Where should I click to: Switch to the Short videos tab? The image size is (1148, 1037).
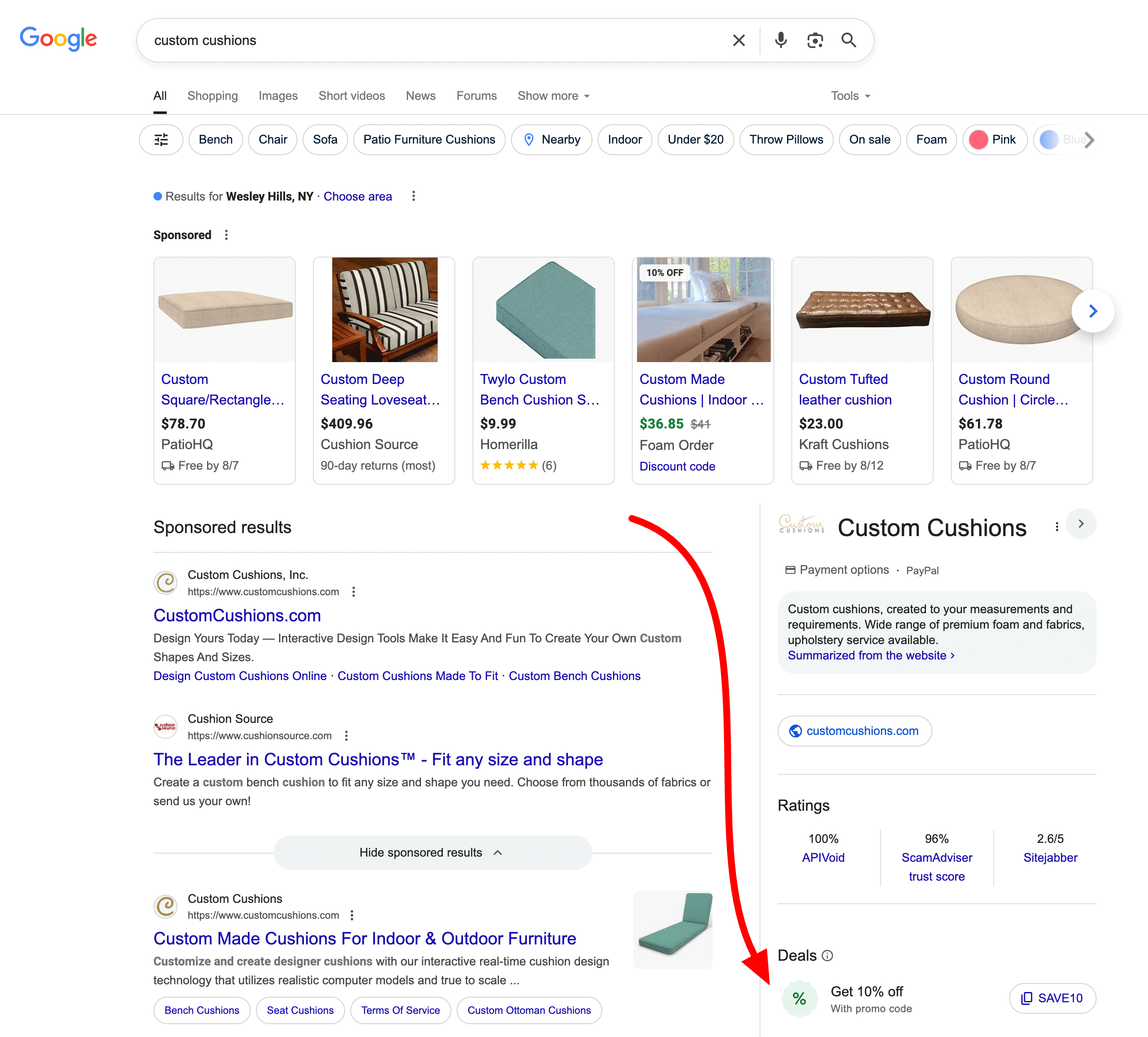(352, 96)
